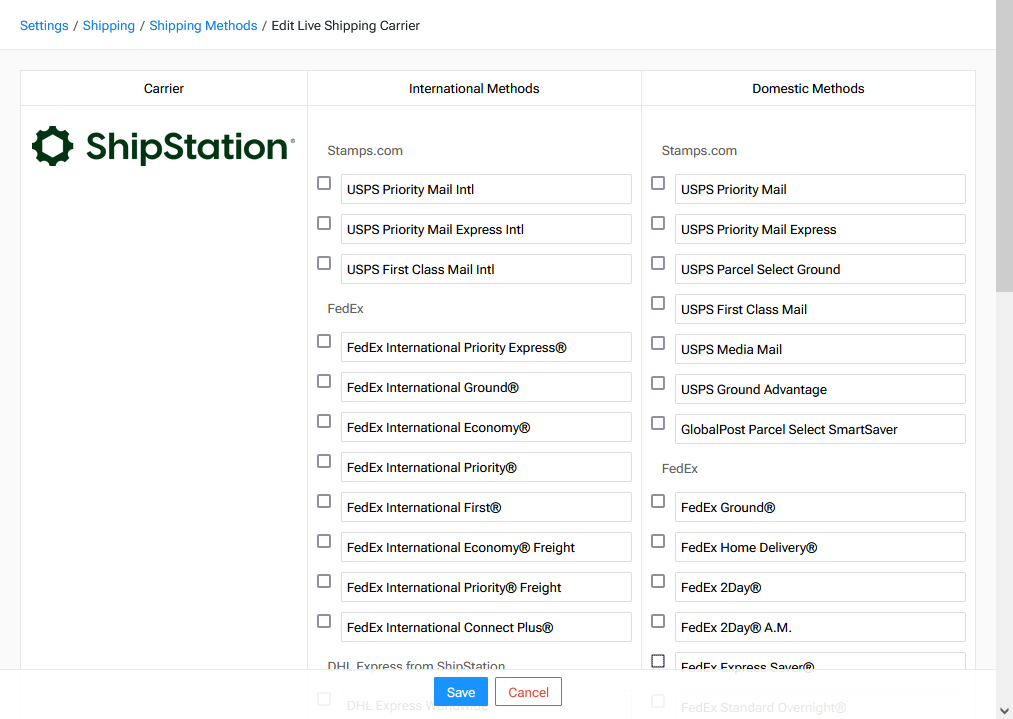Edit the USPS Priority Mail name field

click(820, 189)
